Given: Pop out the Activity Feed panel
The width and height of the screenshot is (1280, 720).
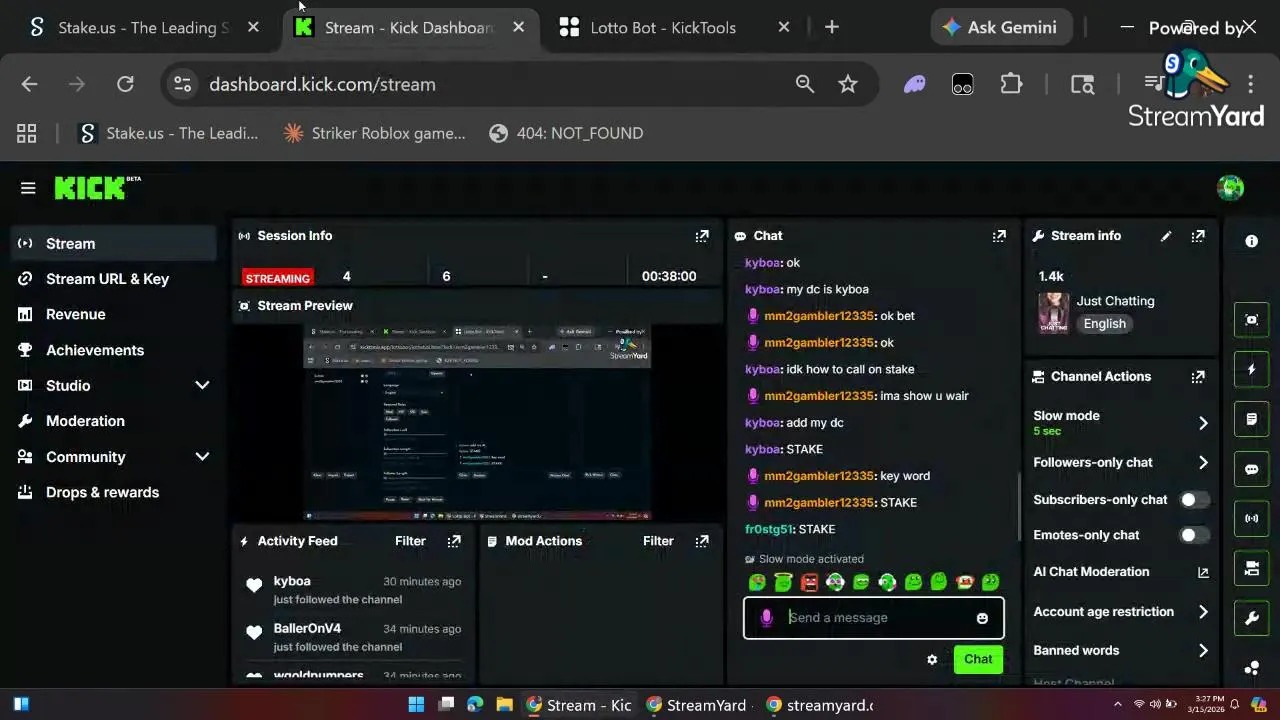Looking at the screenshot, I should click(454, 541).
